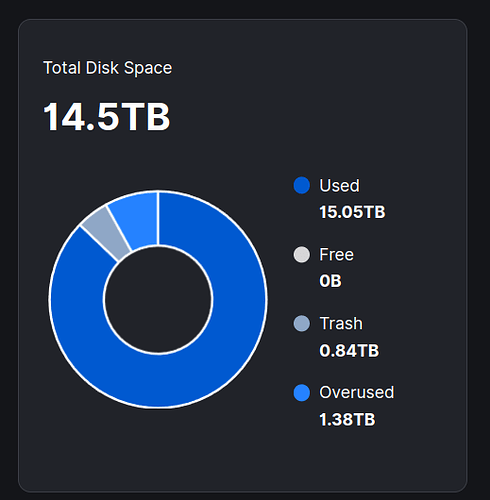Click the empty center of the donut chart
The height and width of the screenshot is (500, 490).
[158, 300]
